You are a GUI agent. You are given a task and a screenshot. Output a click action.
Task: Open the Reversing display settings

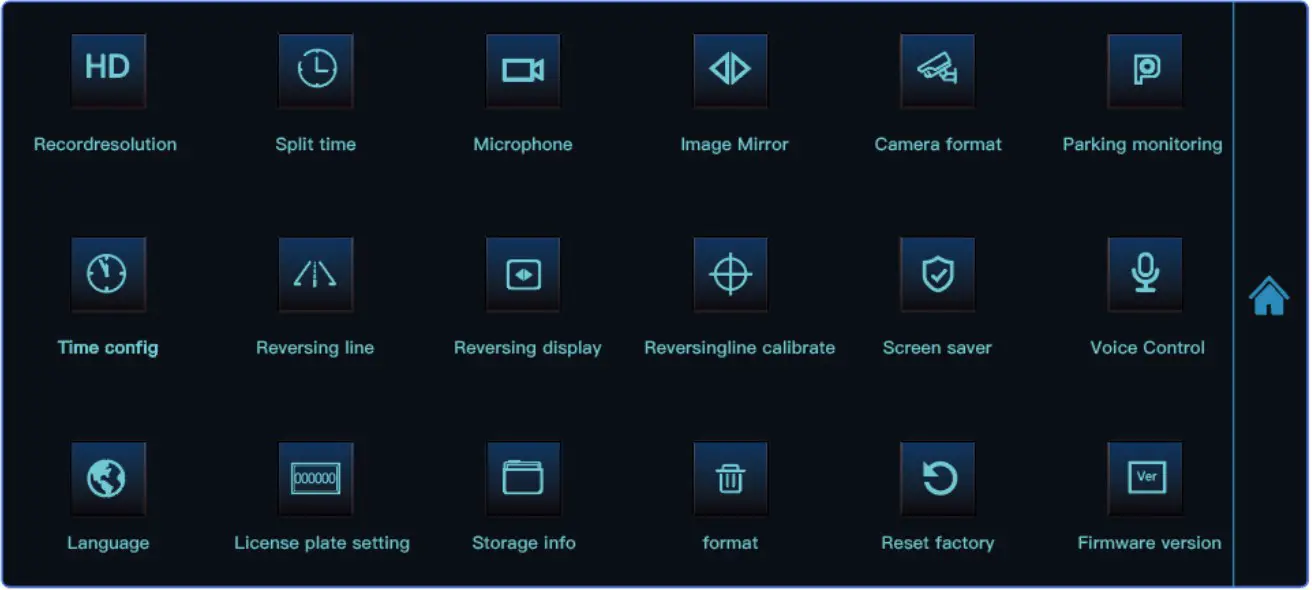(x=523, y=274)
